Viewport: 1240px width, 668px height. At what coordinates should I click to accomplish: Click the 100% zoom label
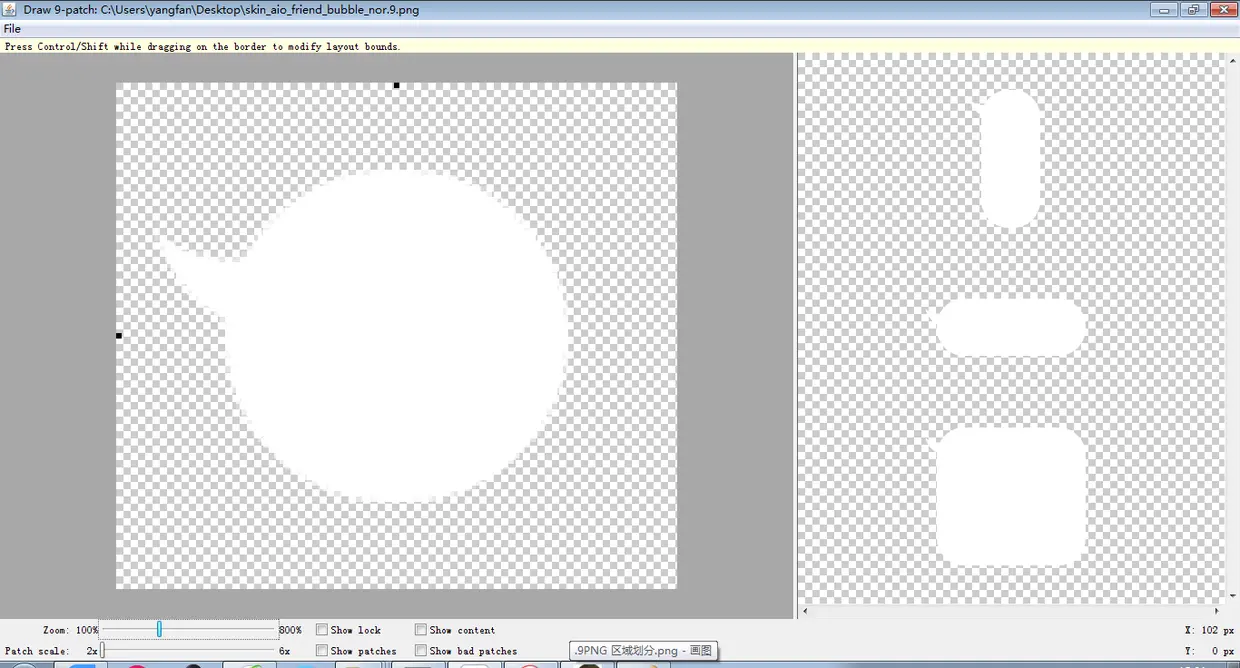pyautogui.click(x=86, y=629)
